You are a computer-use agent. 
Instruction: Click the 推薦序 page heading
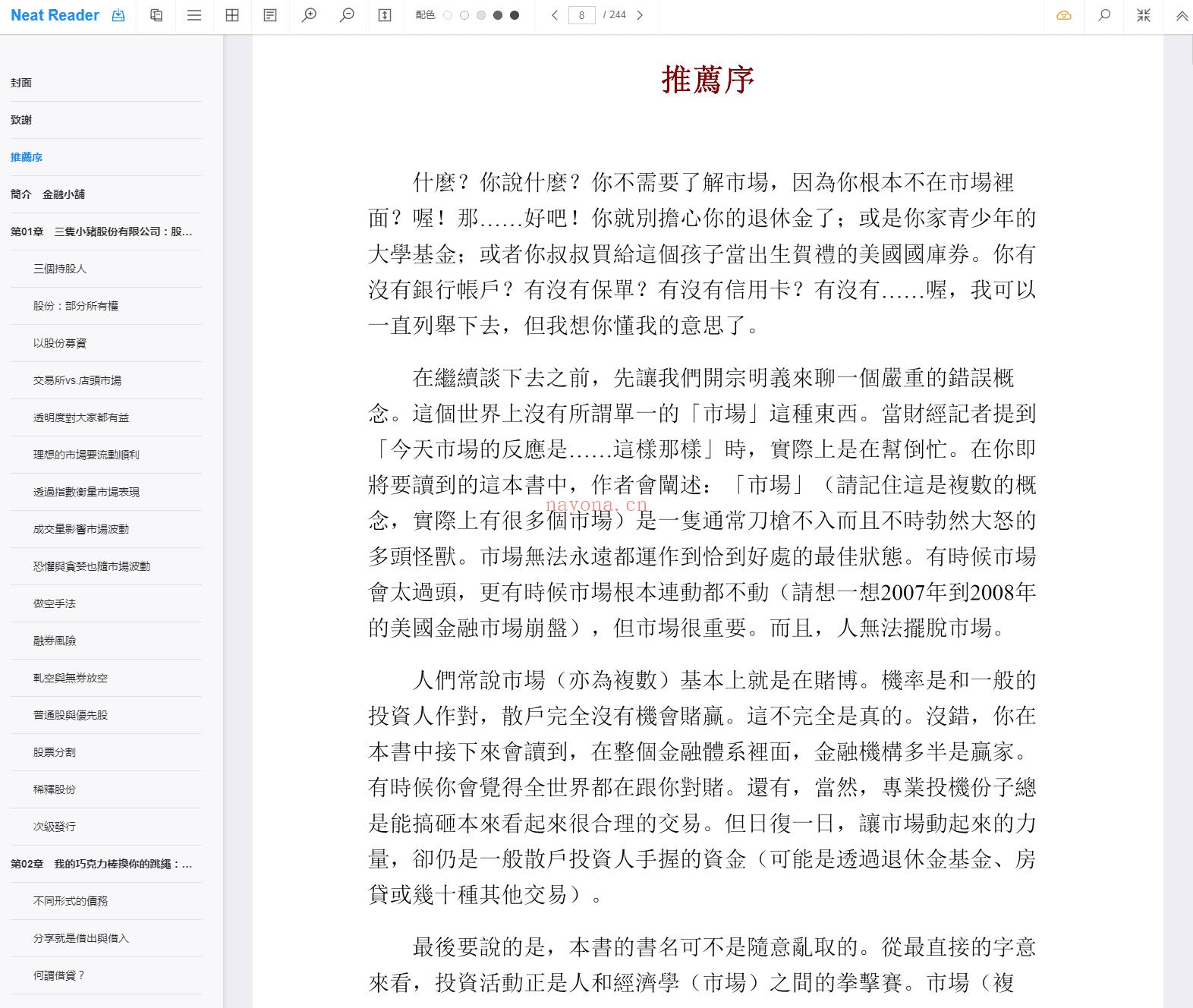pos(708,80)
